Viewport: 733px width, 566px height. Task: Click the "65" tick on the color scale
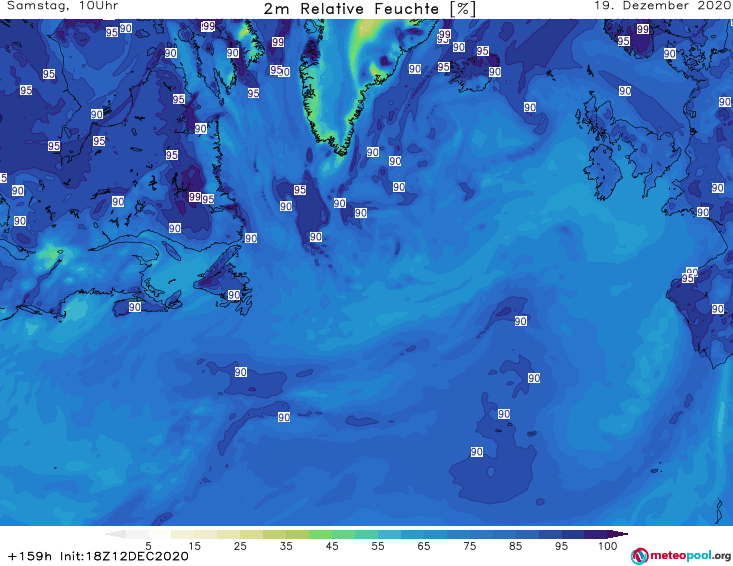point(424,546)
